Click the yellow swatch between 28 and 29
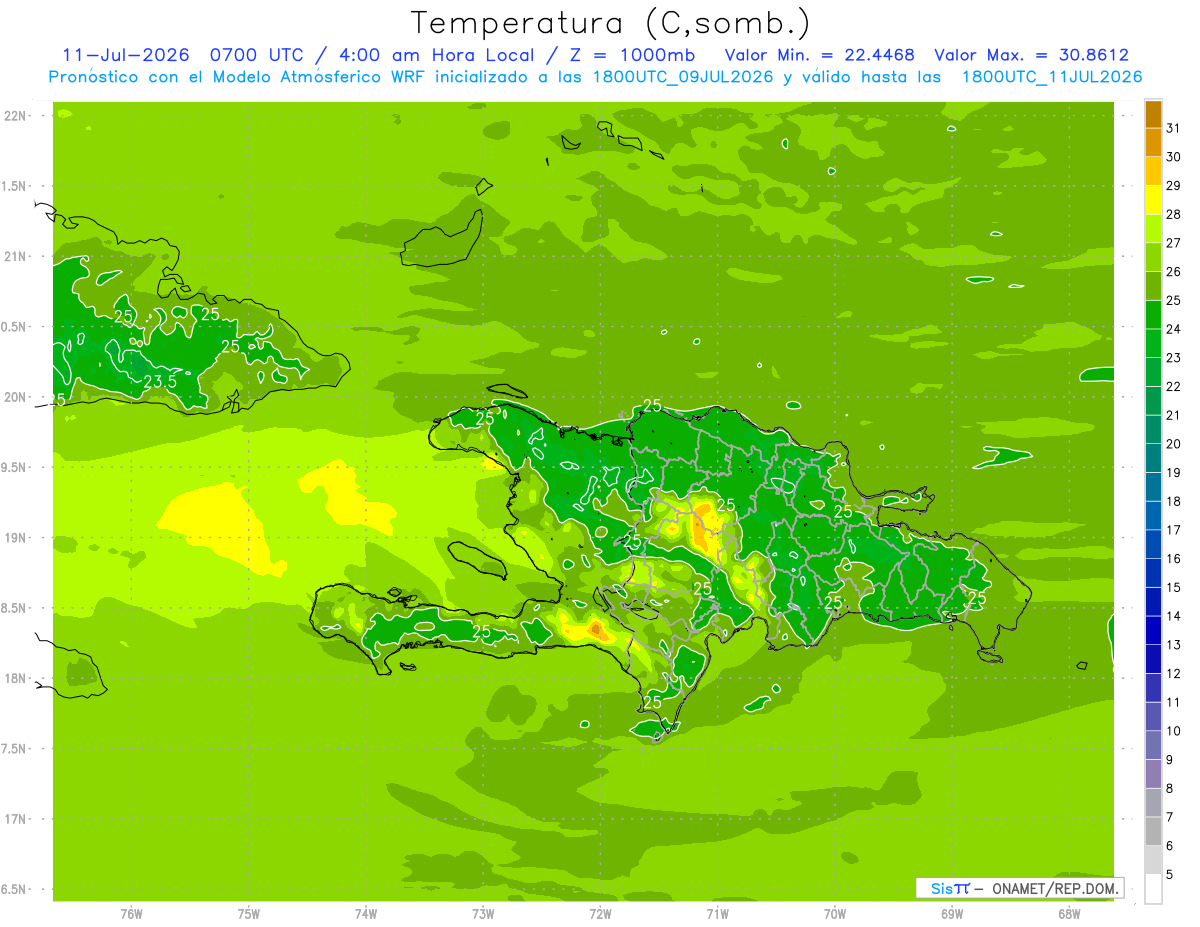 [x=1153, y=200]
